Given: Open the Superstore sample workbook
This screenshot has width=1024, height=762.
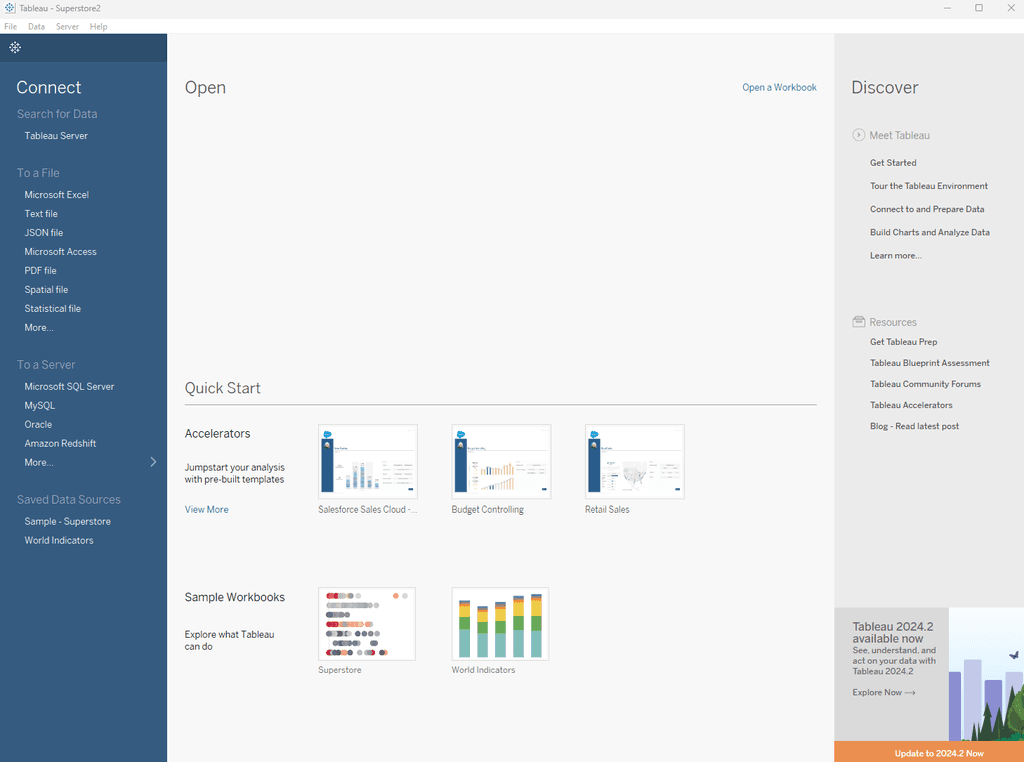Looking at the screenshot, I should click(367, 624).
